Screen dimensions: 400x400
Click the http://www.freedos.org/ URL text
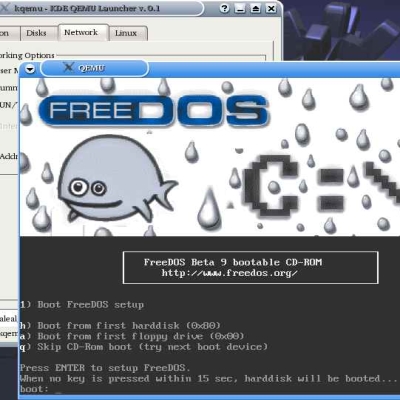click(x=229, y=273)
